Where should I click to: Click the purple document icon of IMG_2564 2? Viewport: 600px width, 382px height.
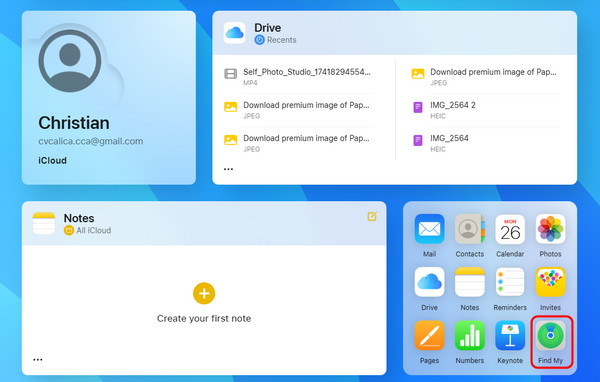click(x=418, y=107)
